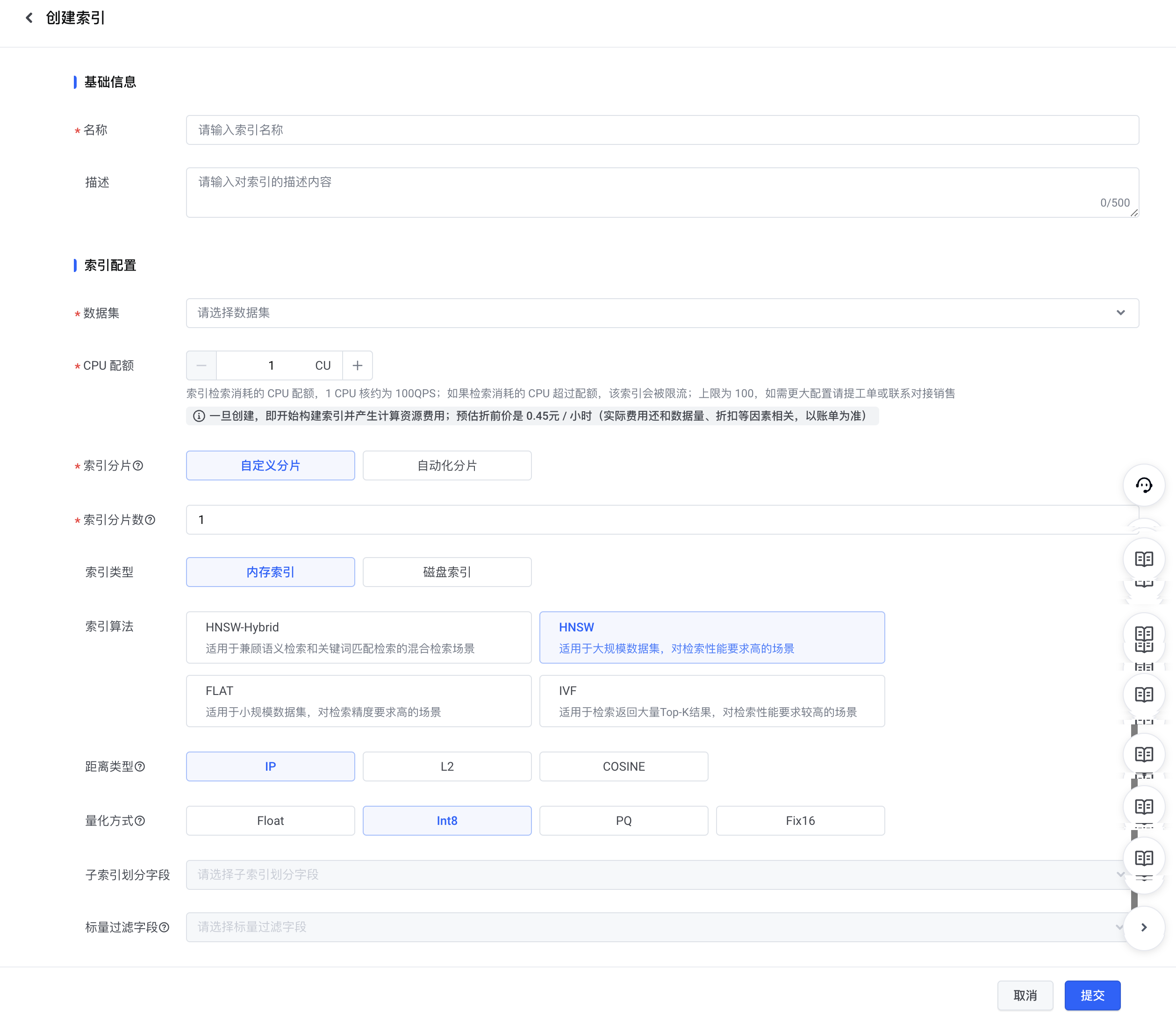The width and height of the screenshot is (1176, 1024).
Task: Click the back arrow beside 创建索引
Action: point(29,18)
